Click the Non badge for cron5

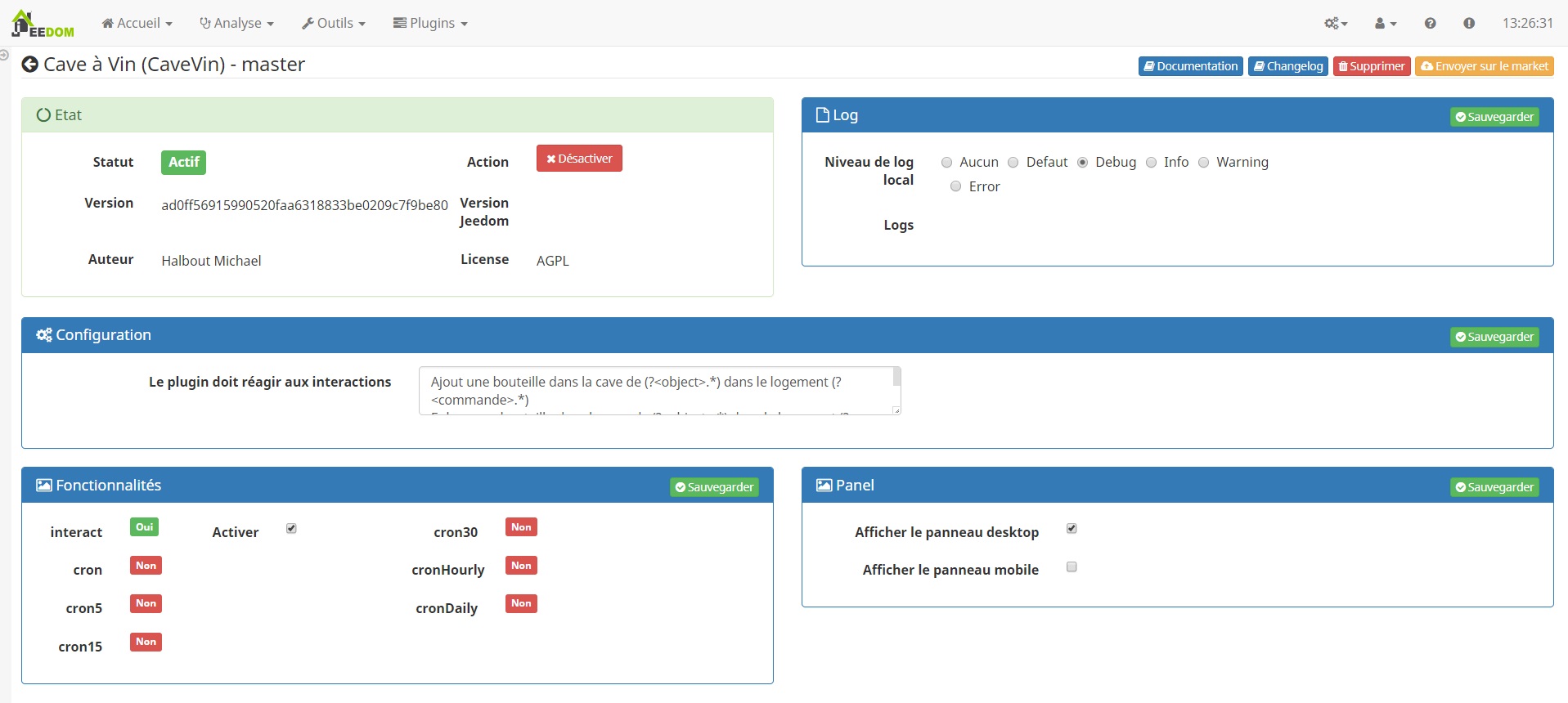point(146,603)
